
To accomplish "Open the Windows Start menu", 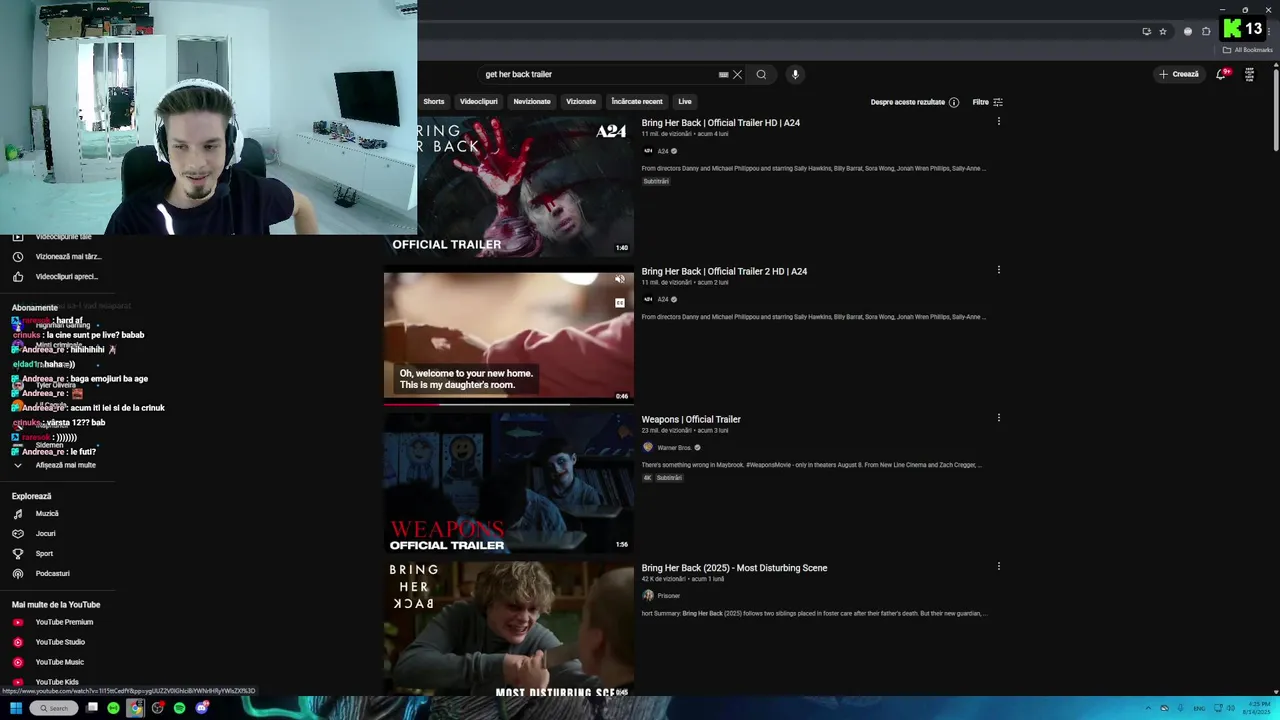I will coord(16,708).
